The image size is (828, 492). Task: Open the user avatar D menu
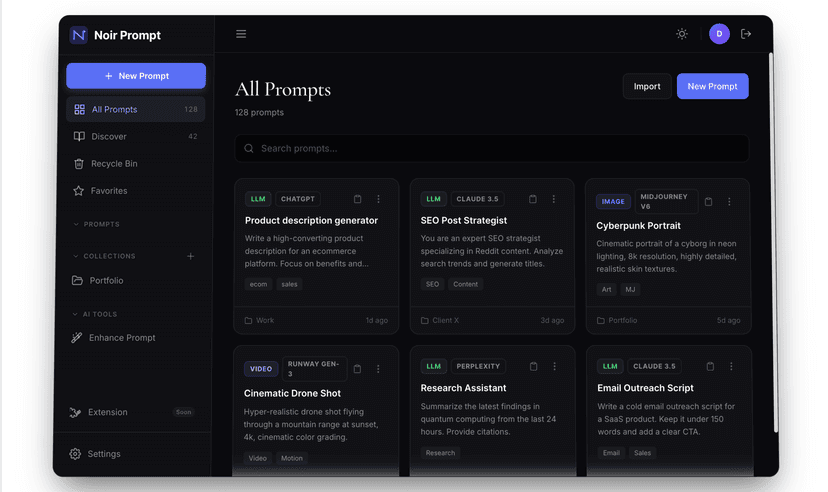pyautogui.click(x=719, y=34)
